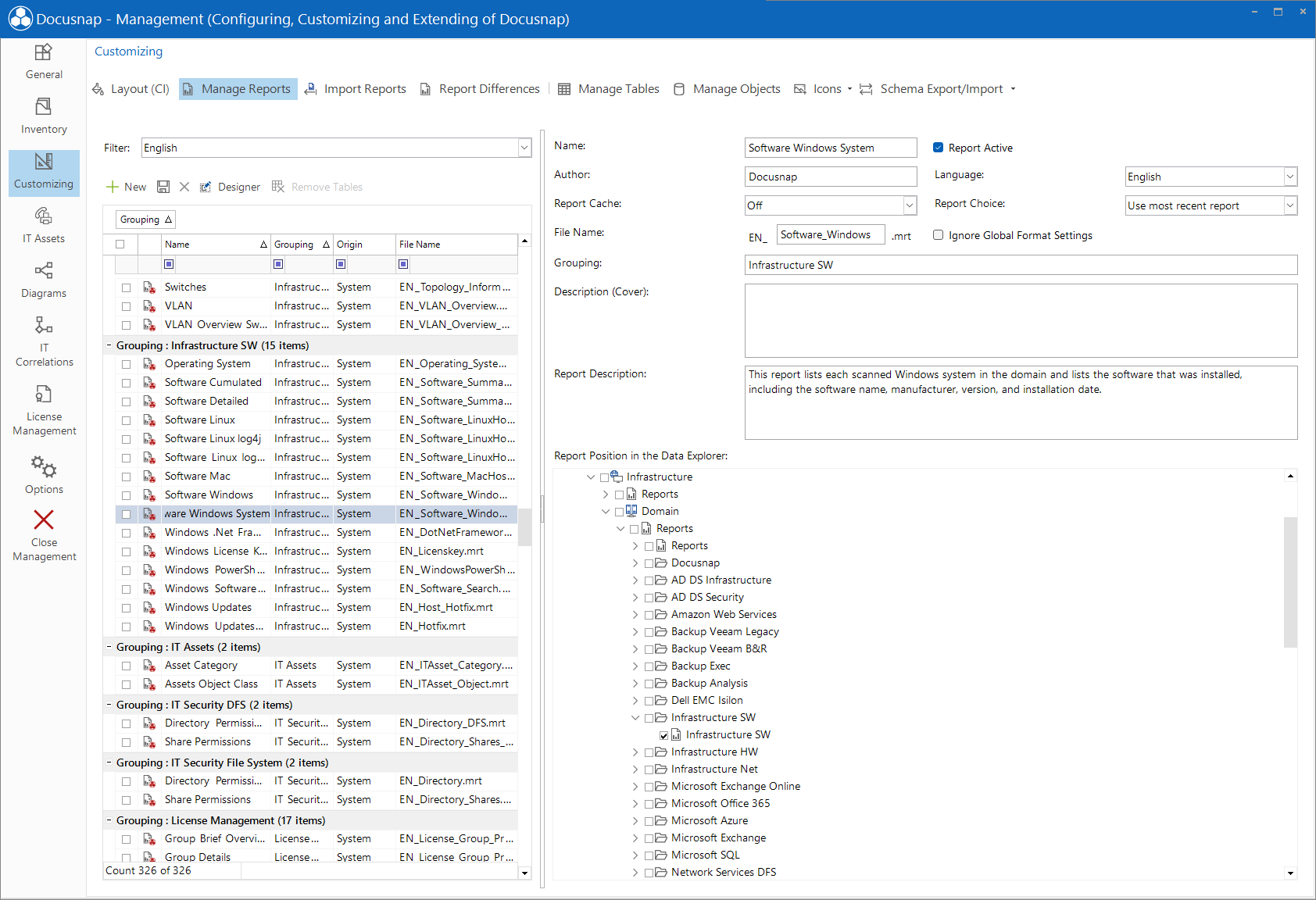Image resolution: width=1316 pixels, height=900 pixels.
Task: Collapse the License Management grouping
Action: (x=109, y=820)
